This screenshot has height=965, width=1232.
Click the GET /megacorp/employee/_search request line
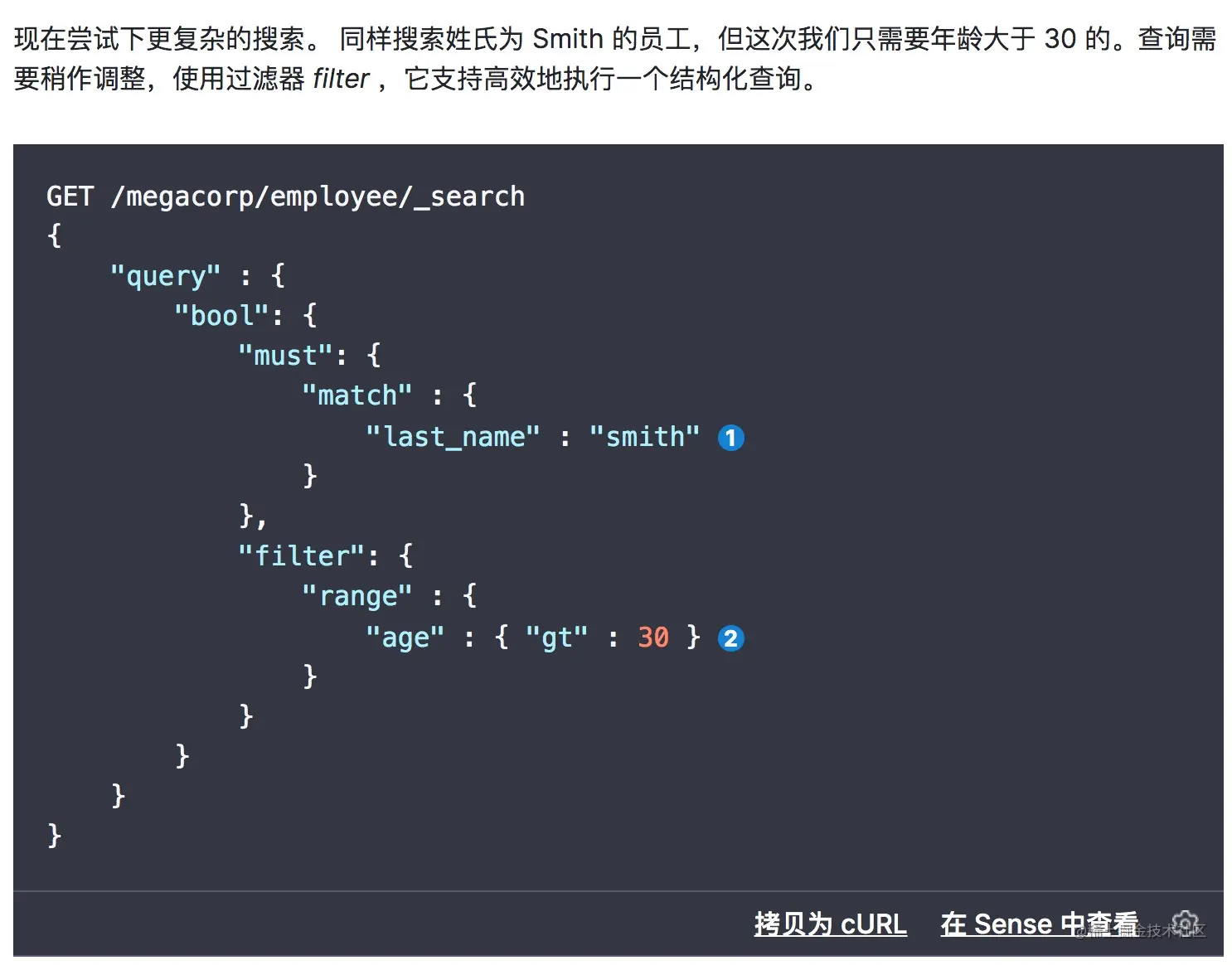285,196
